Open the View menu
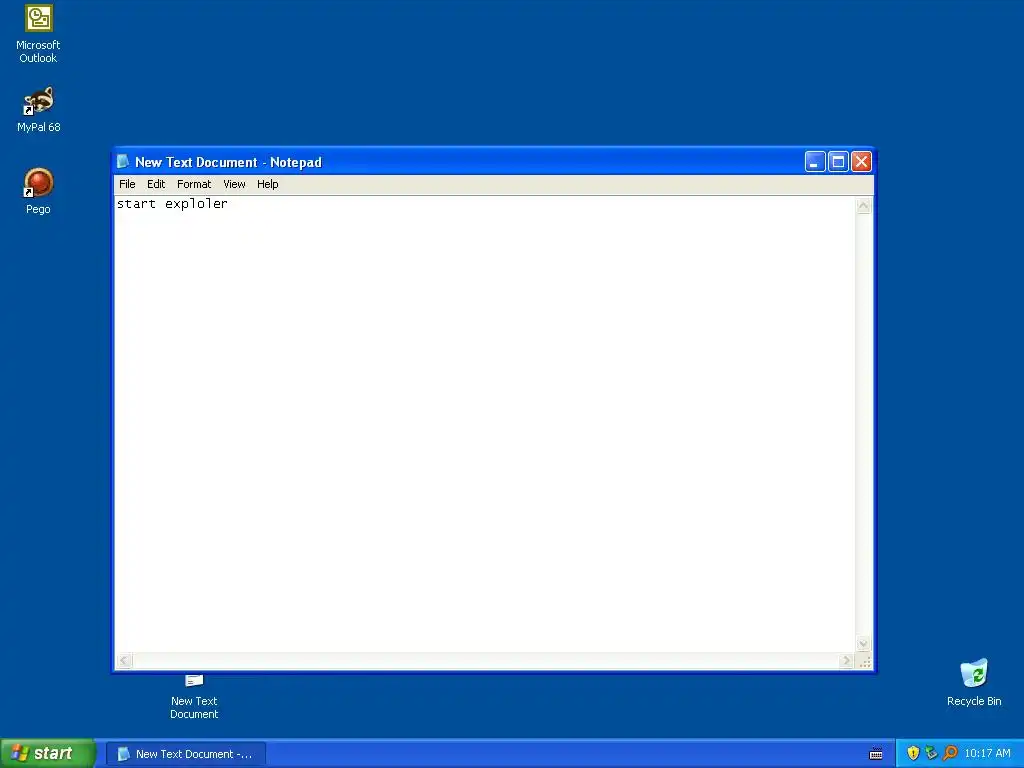 [234, 184]
